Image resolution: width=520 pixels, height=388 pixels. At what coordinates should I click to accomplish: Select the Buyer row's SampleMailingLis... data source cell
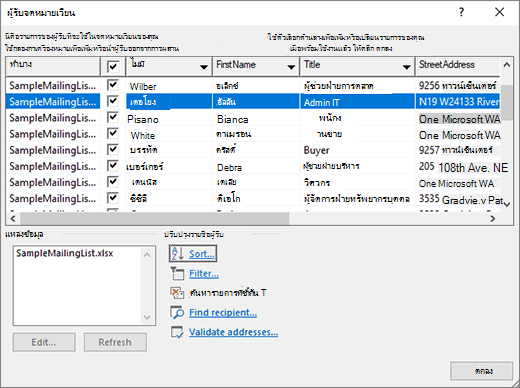53,150
